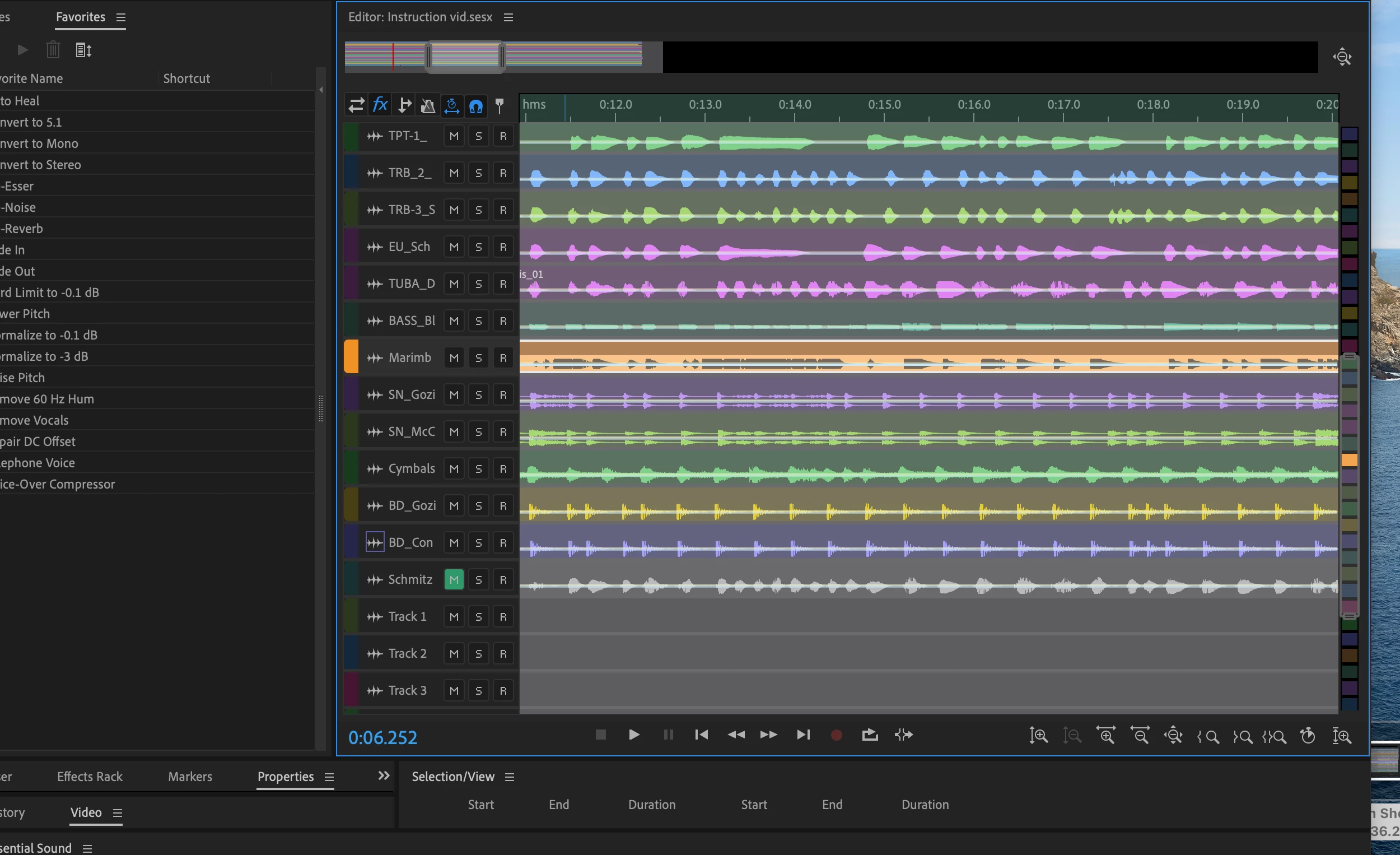Switch to the Markers tab
The width and height of the screenshot is (1400, 855).
click(190, 777)
